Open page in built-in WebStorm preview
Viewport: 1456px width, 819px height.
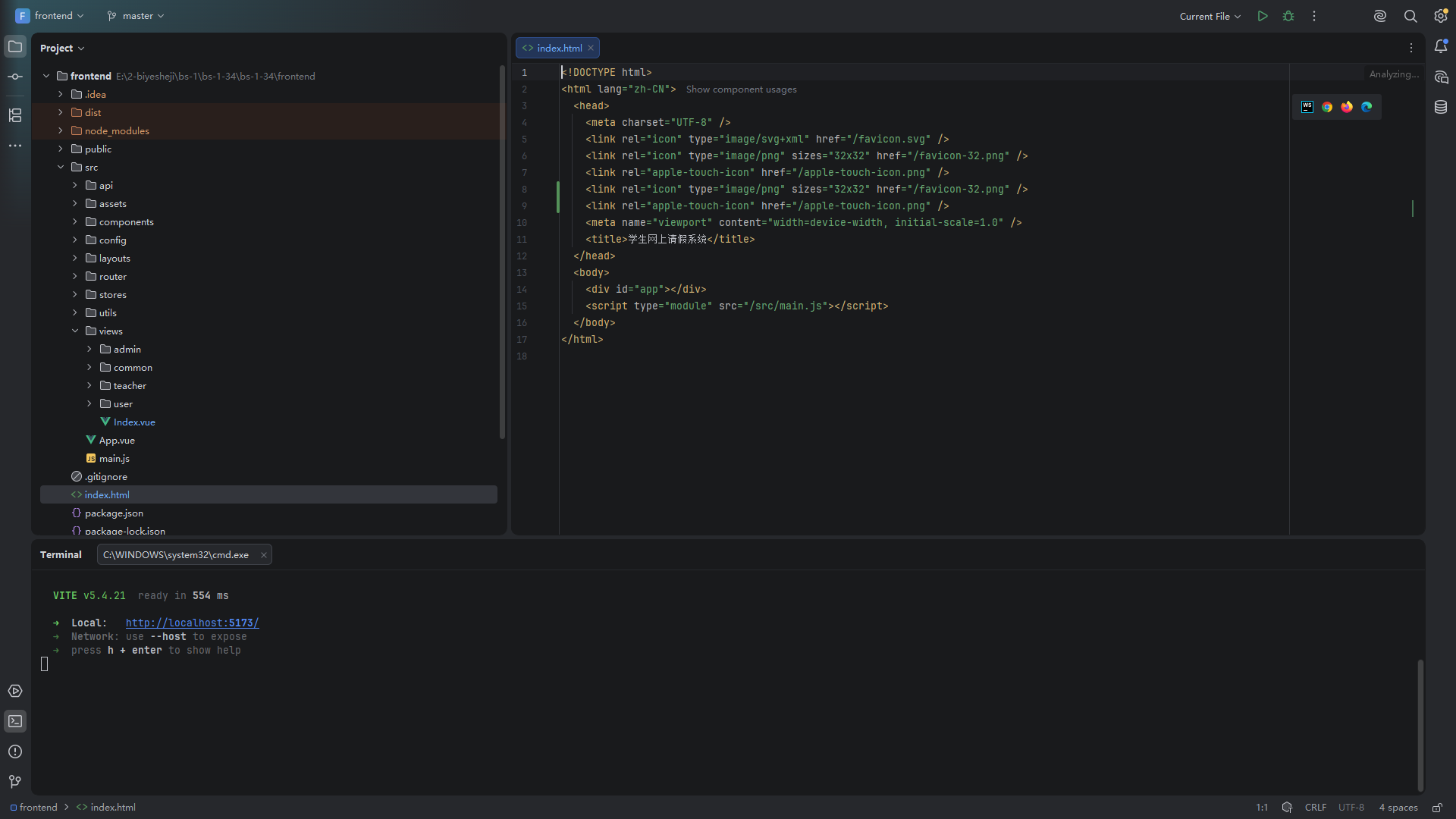click(x=1307, y=107)
